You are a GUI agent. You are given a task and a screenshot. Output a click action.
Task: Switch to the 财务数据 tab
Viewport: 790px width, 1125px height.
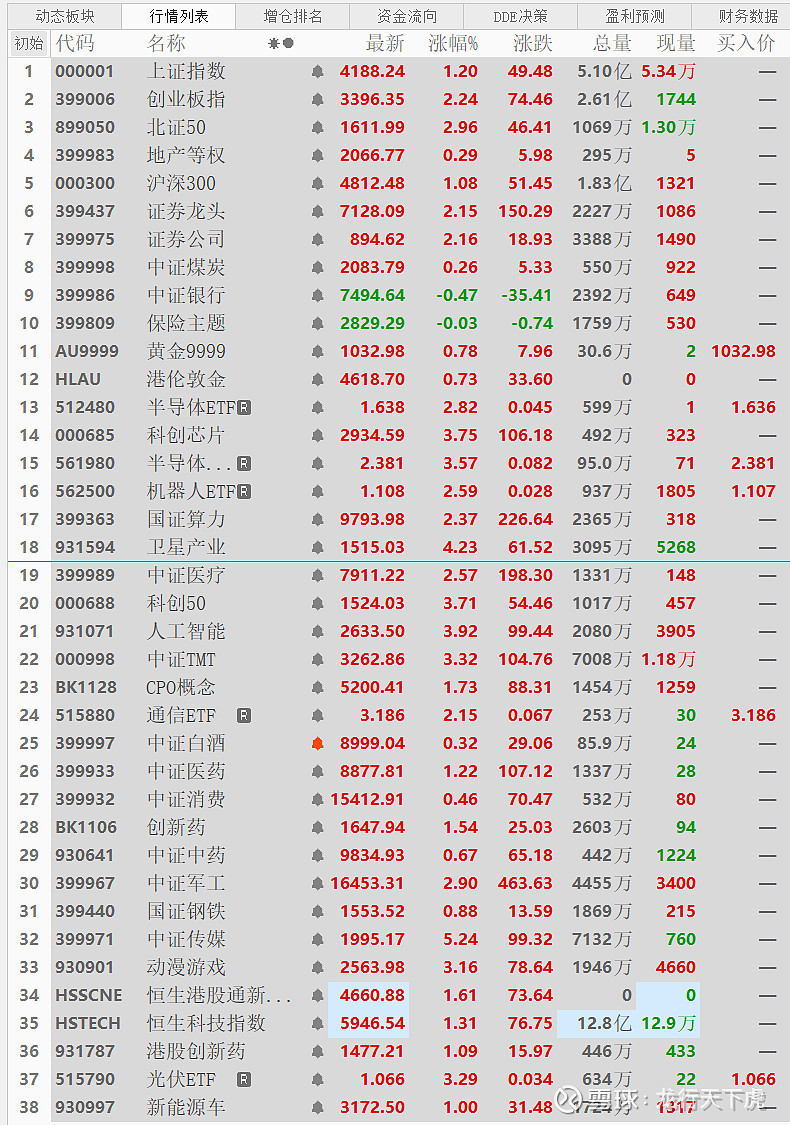tap(748, 16)
